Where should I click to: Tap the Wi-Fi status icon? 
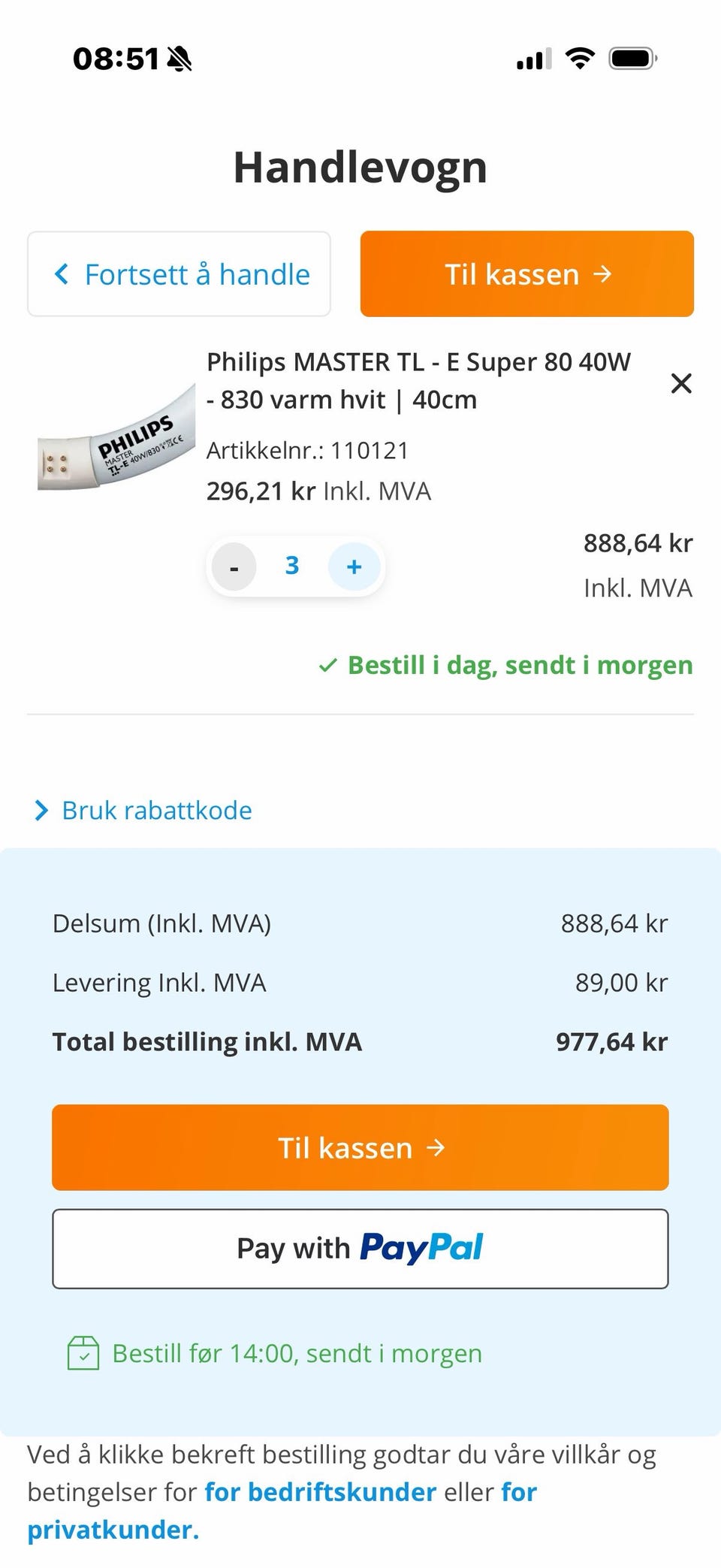579,58
